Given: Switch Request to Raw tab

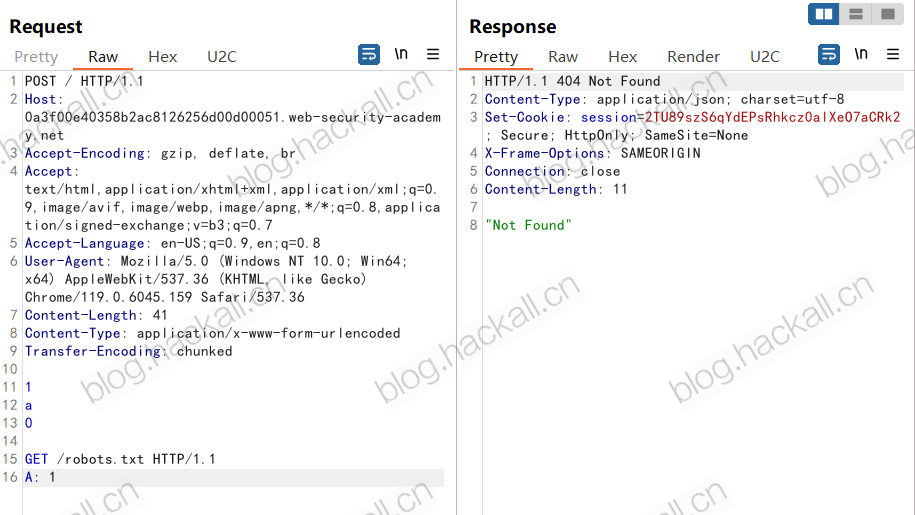Looking at the screenshot, I should [103, 57].
